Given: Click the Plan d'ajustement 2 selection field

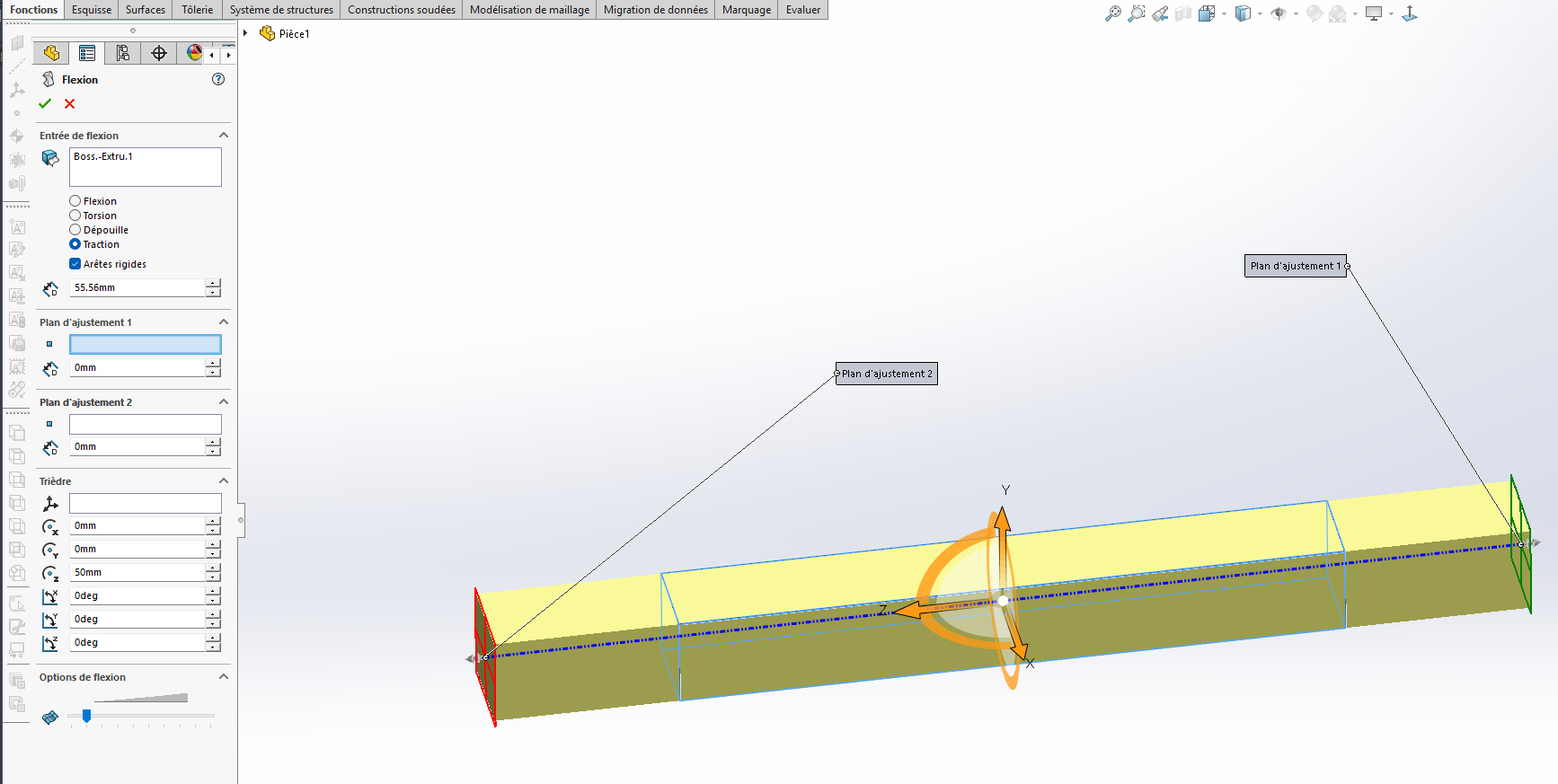Looking at the screenshot, I should (146, 424).
